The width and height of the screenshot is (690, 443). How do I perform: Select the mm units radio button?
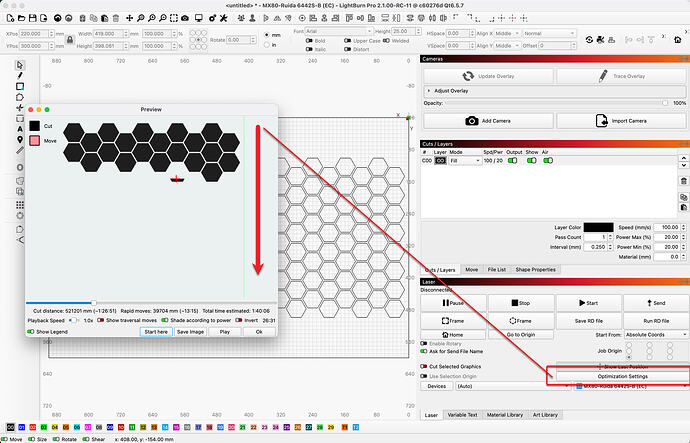(x=267, y=34)
